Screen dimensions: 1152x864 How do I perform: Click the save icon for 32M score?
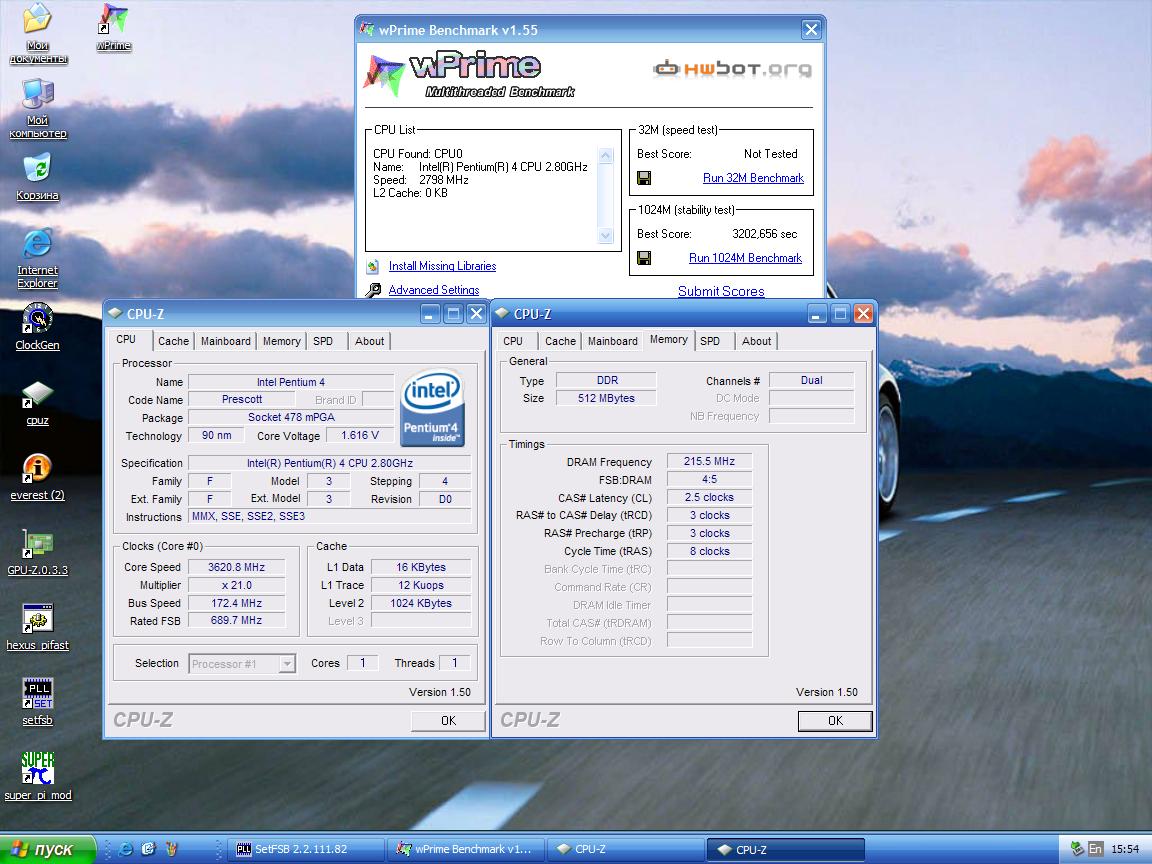click(644, 178)
